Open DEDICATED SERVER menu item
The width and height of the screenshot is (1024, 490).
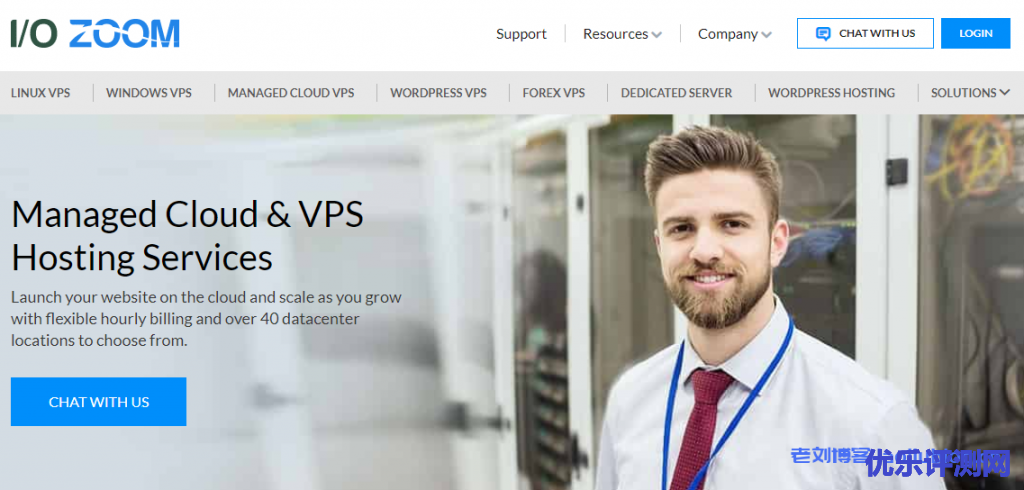[677, 93]
